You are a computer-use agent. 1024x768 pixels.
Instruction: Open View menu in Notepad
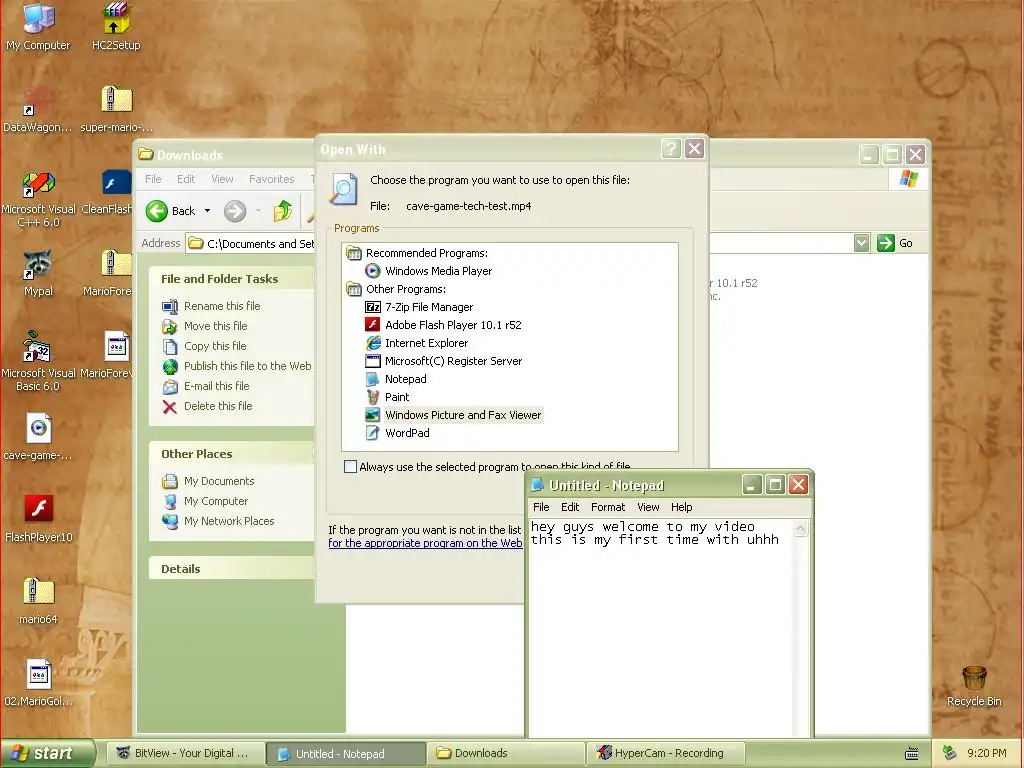(x=648, y=507)
